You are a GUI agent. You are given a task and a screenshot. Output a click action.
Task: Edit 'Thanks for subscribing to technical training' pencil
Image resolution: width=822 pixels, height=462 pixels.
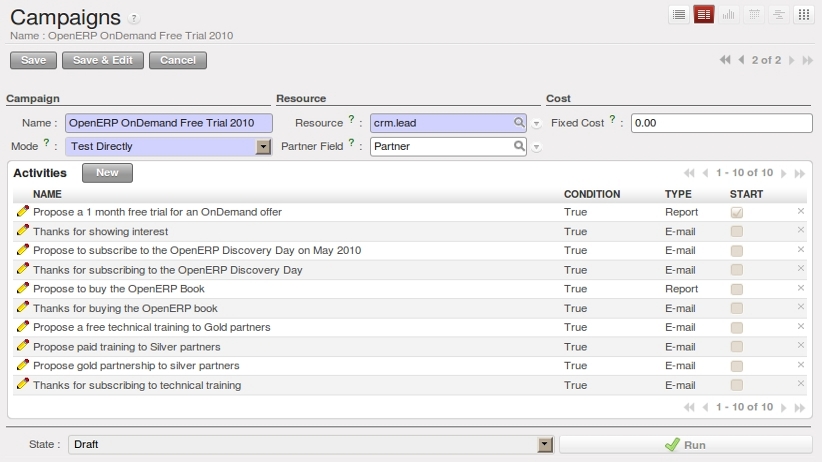22,384
